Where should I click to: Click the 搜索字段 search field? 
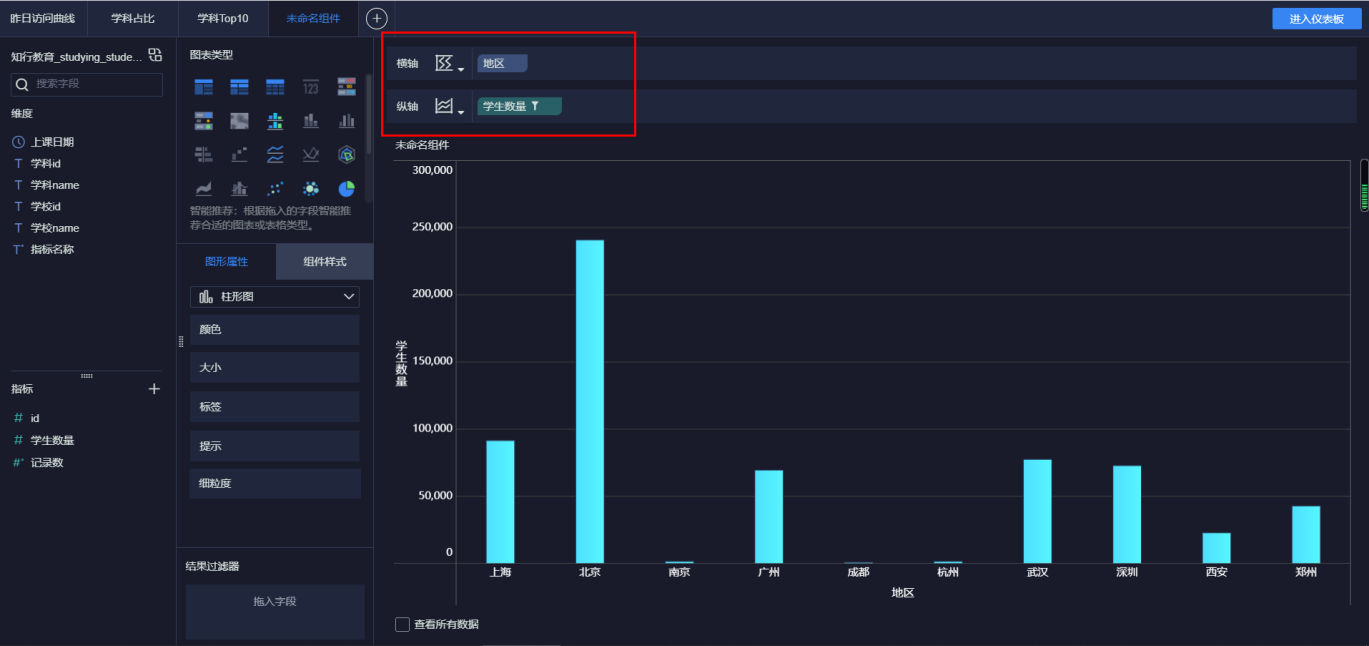(86, 84)
